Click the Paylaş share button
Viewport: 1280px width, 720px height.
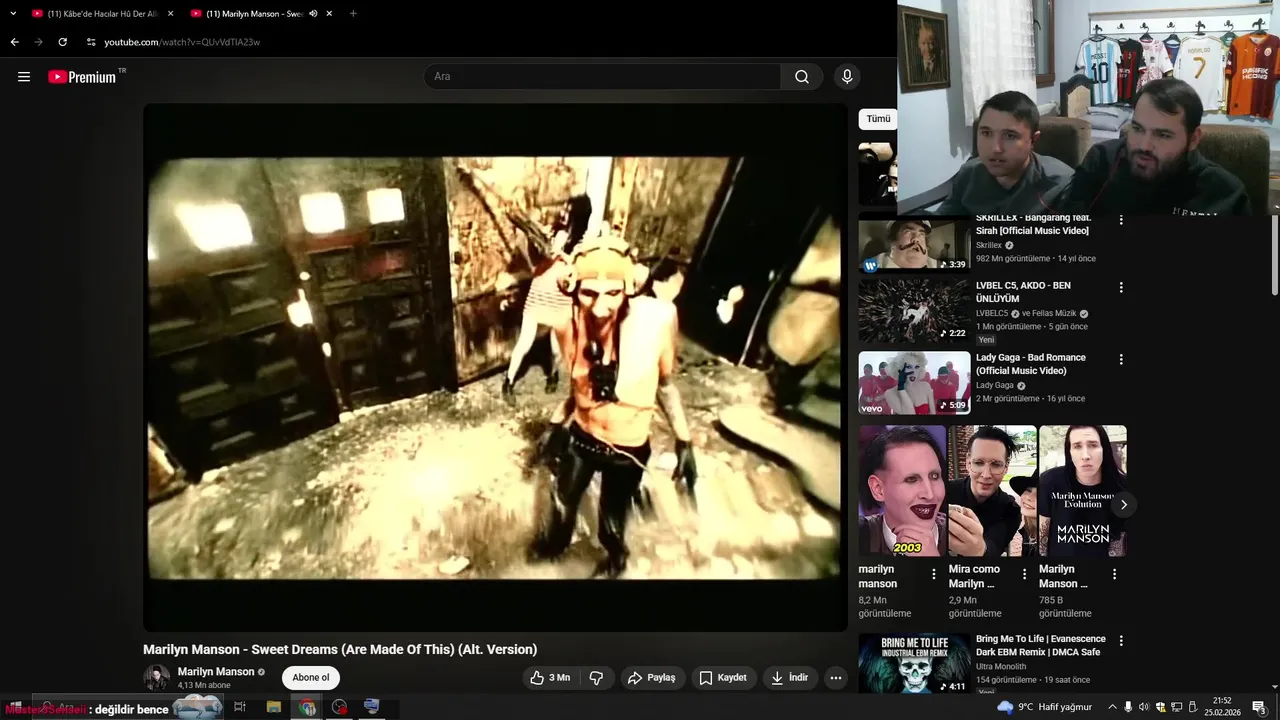point(652,677)
